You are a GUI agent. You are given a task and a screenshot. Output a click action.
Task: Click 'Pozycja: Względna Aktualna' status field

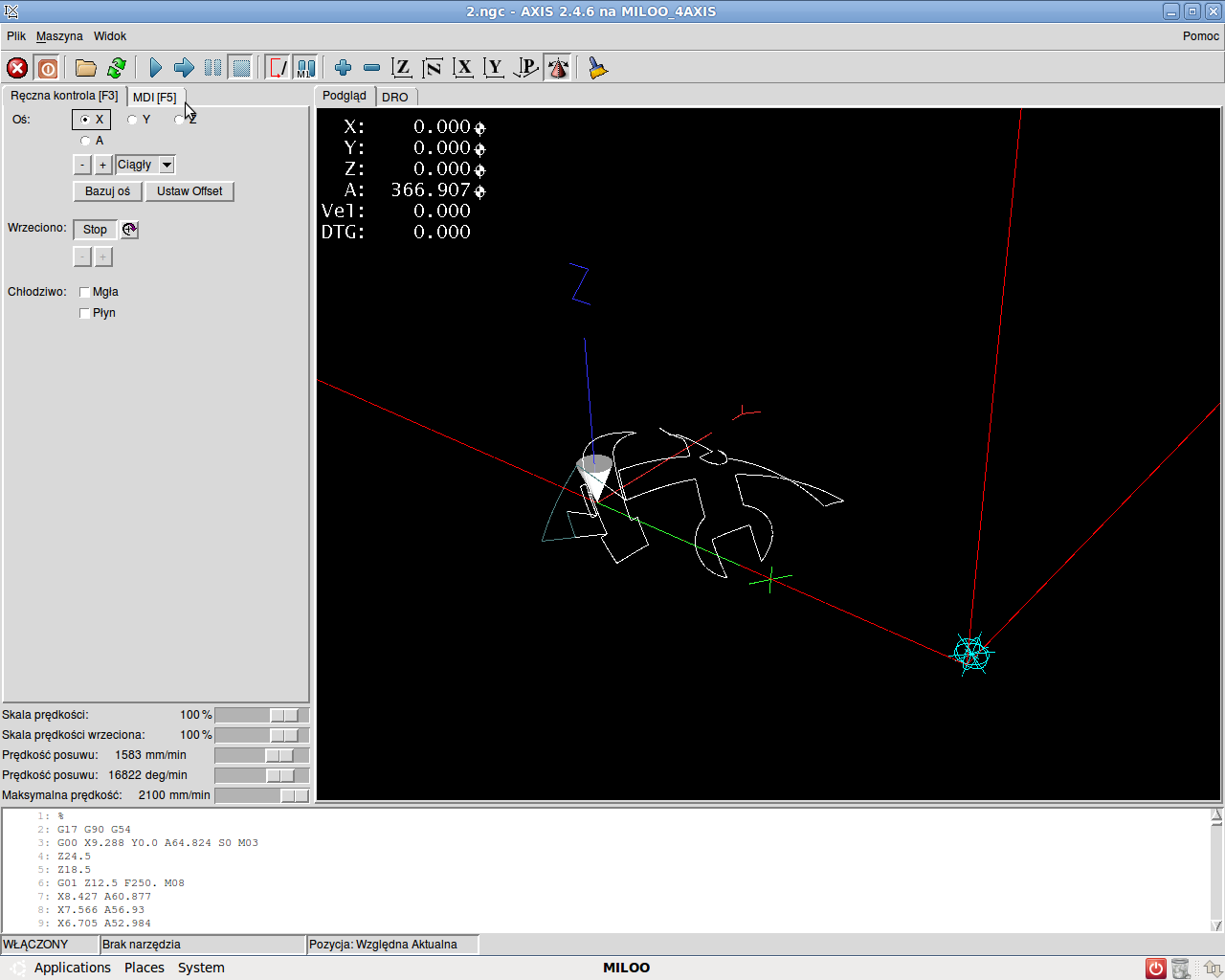click(x=392, y=945)
